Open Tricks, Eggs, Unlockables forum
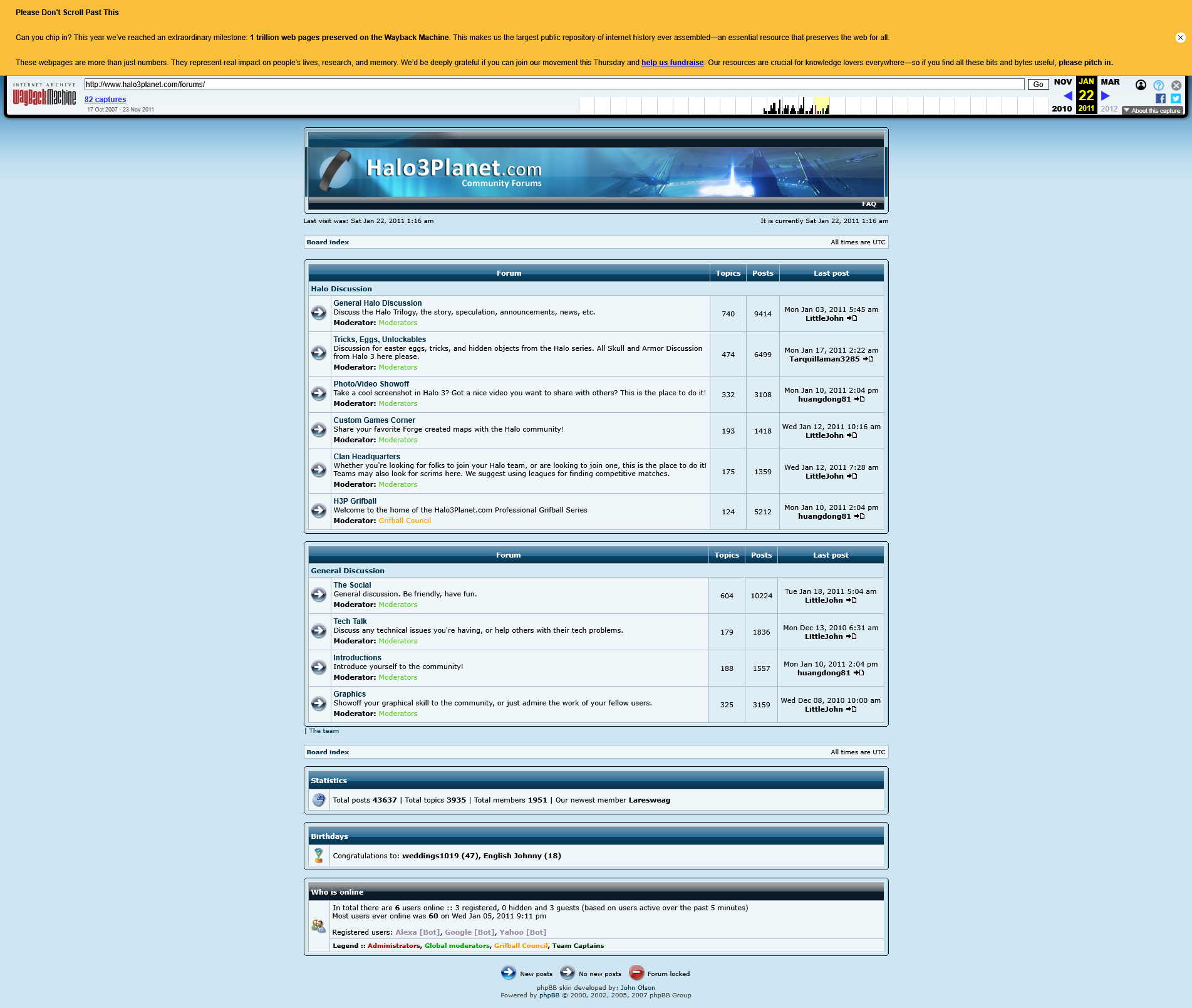Image resolution: width=1192 pixels, height=1008 pixels. (x=380, y=340)
